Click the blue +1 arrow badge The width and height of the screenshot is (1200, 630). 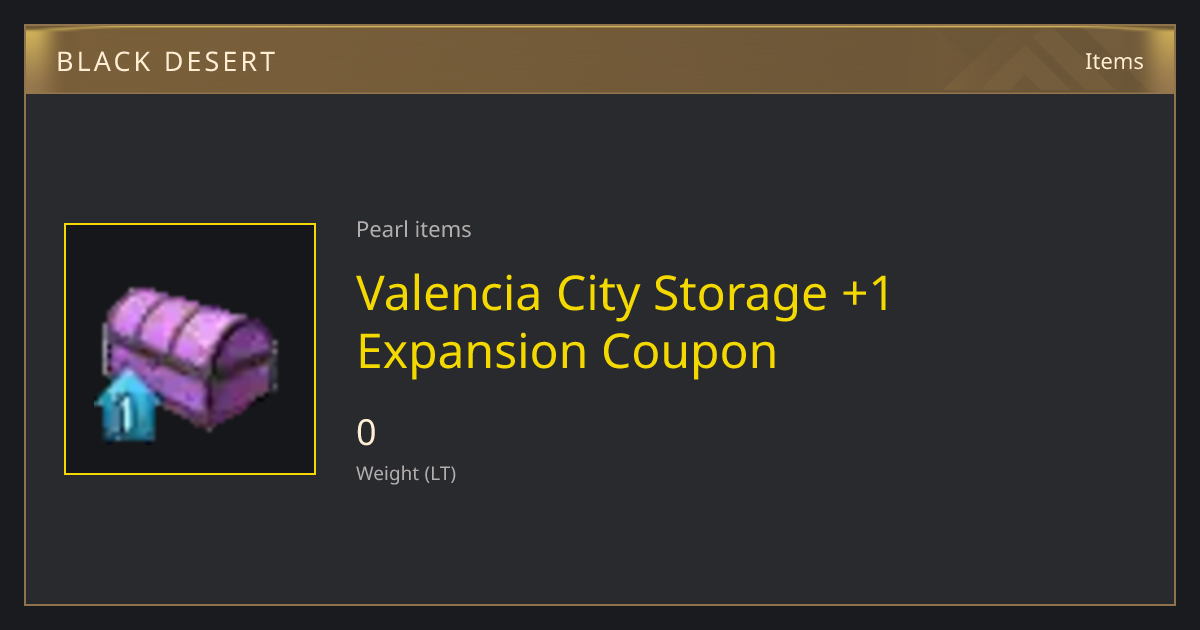tap(126, 406)
